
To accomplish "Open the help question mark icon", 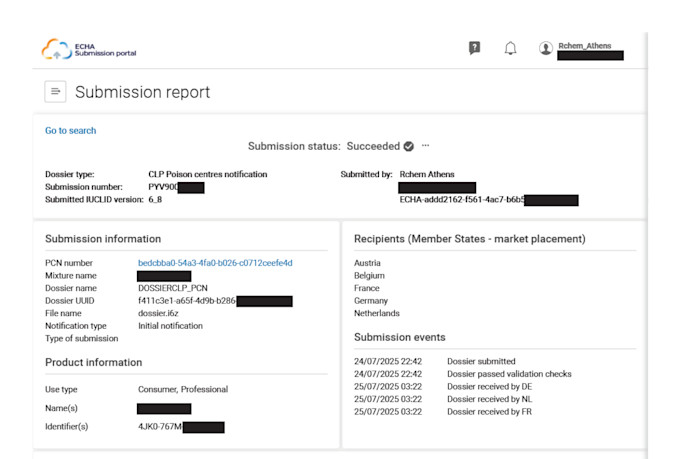I will coord(474,48).
